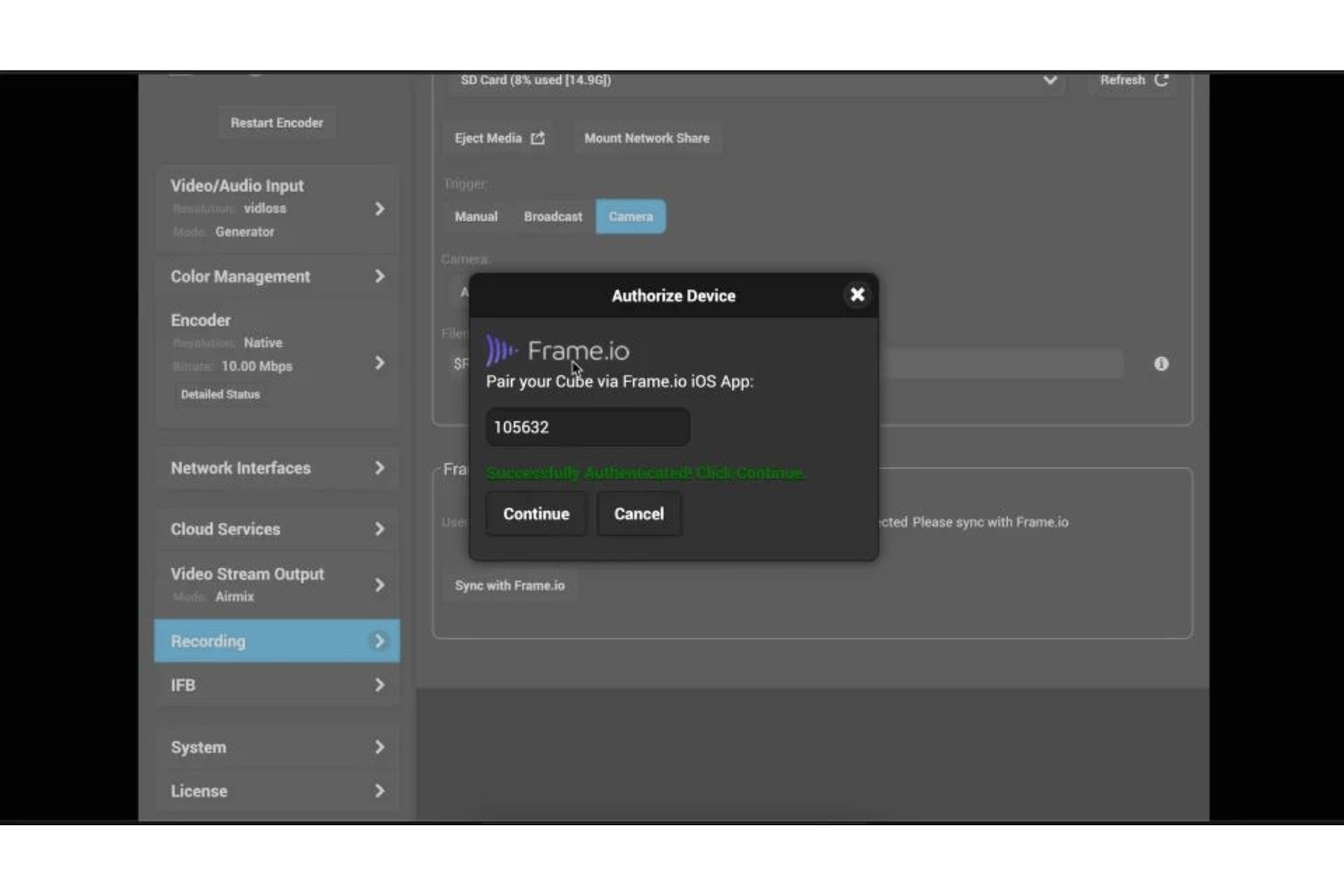Set recording trigger to Manual
Viewport: 1344px width, 896px height.
pyautogui.click(x=476, y=216)
